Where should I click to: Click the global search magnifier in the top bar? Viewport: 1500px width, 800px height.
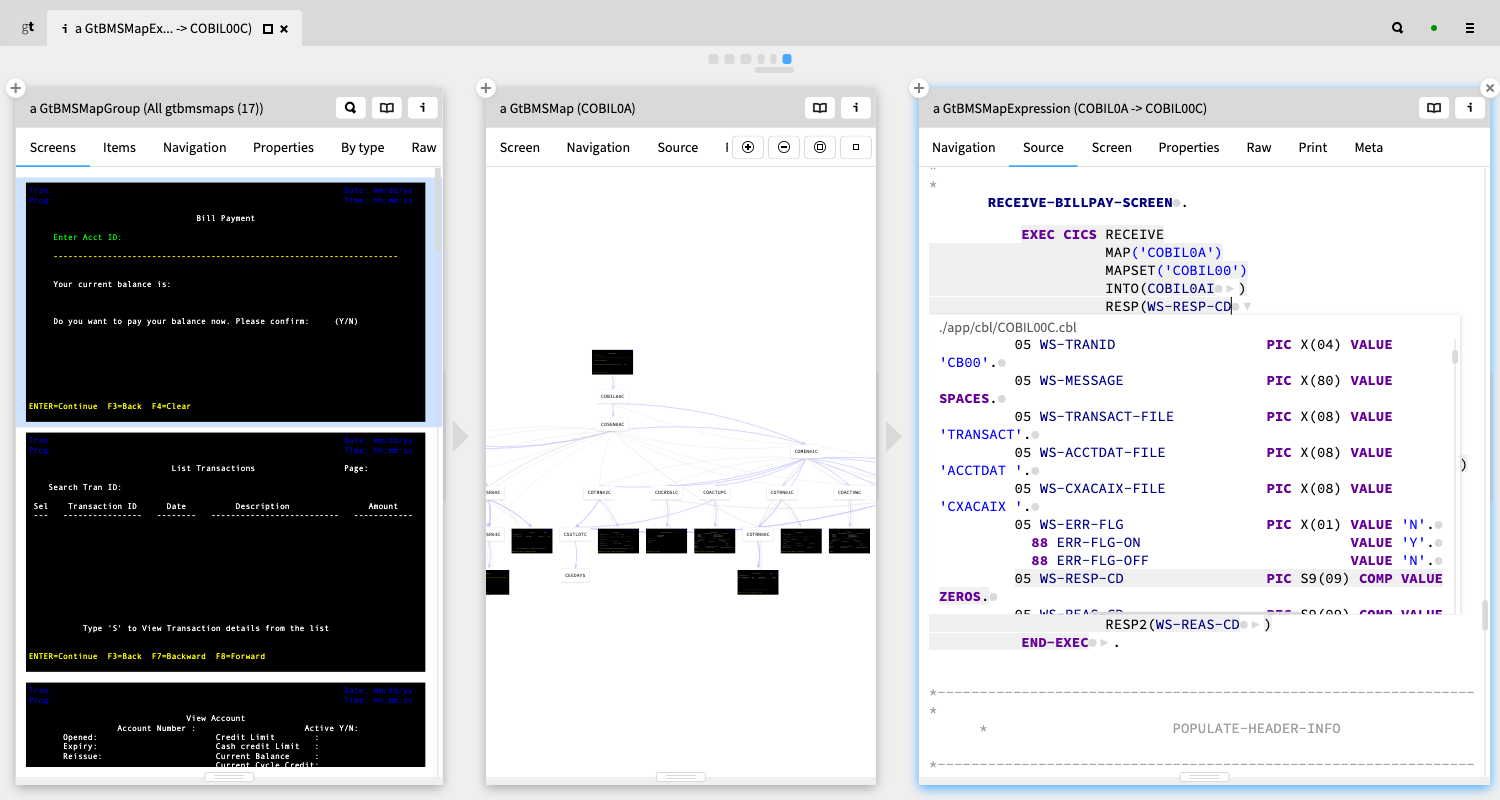coord(1398,28)
